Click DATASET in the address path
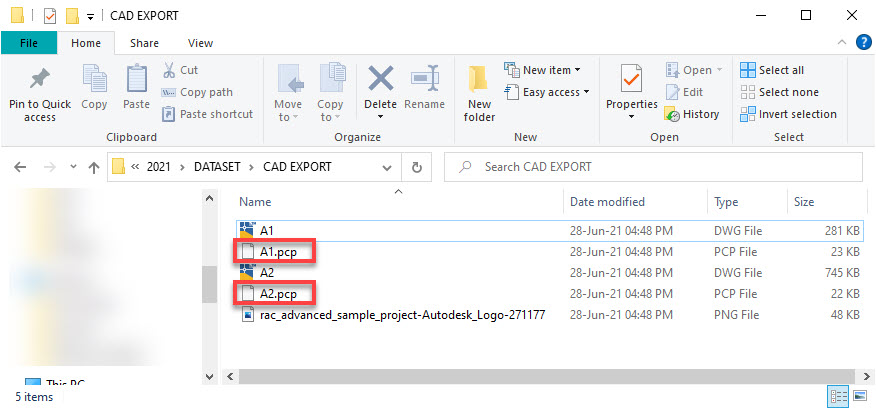The height and width of the screenshot is (409, 876). click(217, 167)
